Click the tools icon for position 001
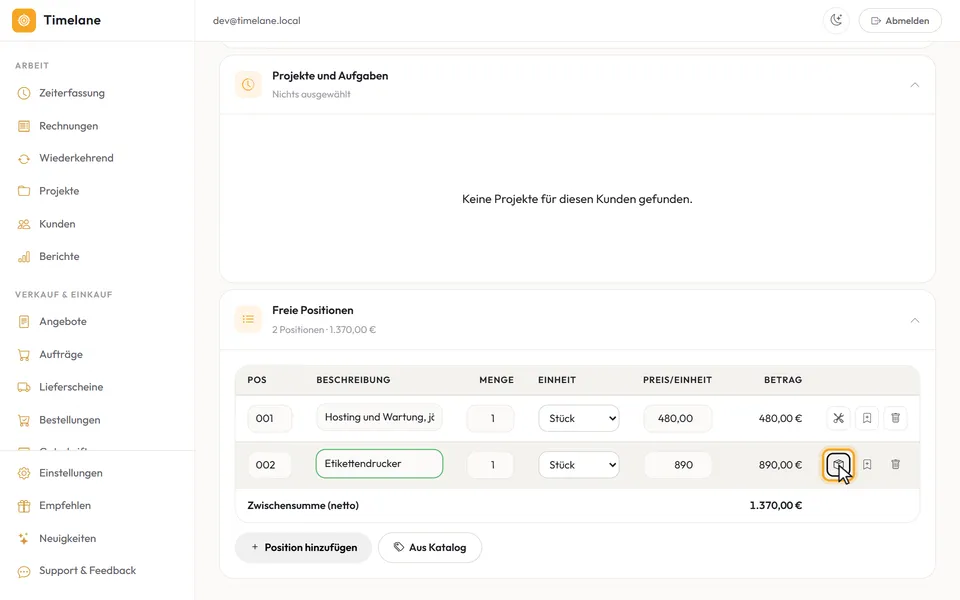The width and height of the screenshot is (960, 600). [x=838, y=418]
